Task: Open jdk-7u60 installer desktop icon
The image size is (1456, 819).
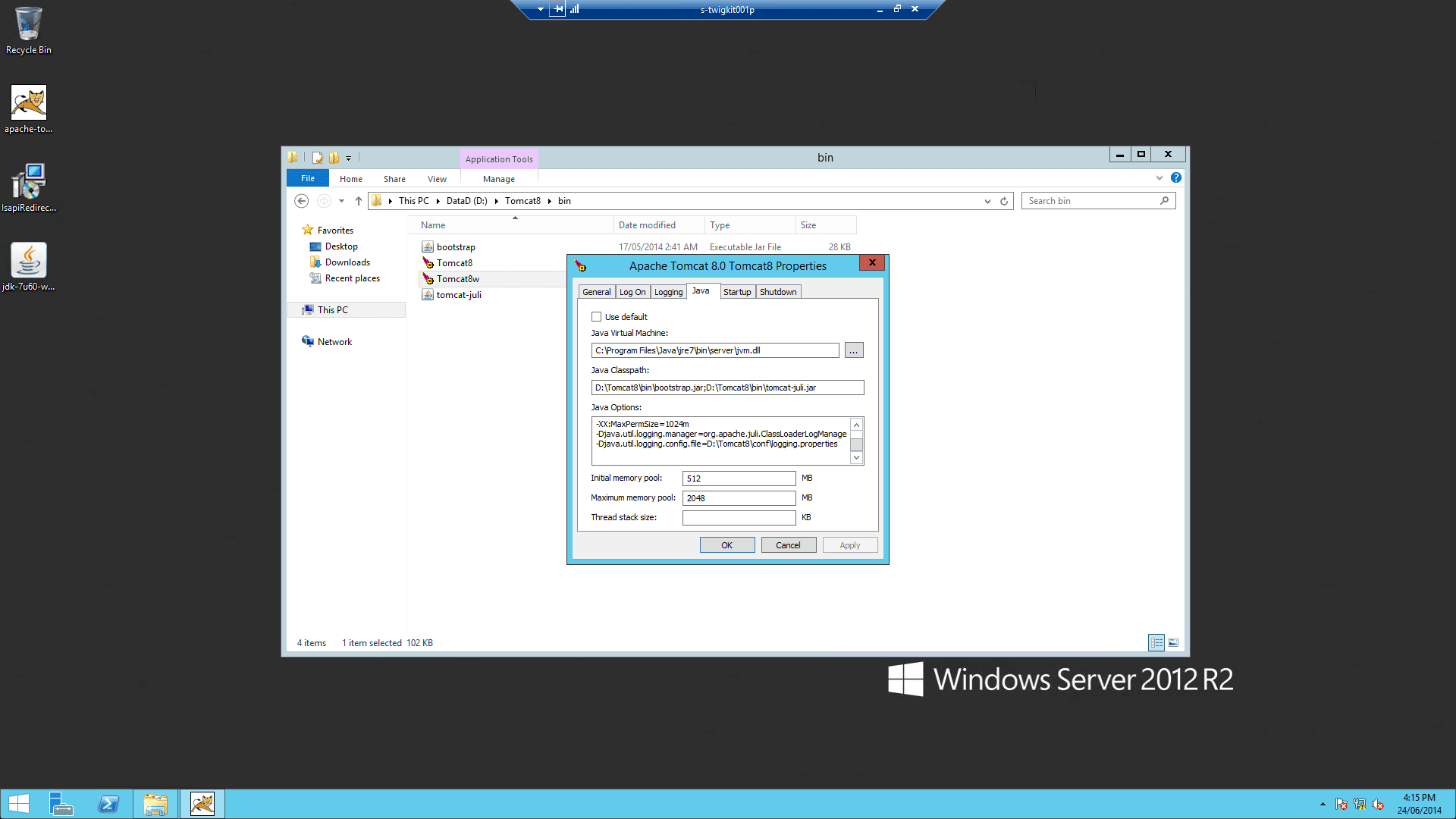Action: (29, 260)
